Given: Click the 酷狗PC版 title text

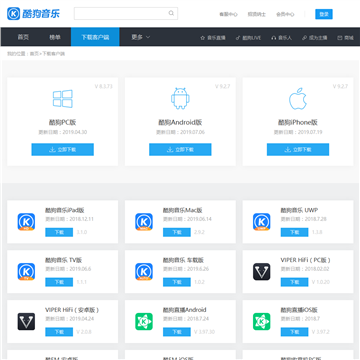Looking at the screenshot, I should (62, 122).
